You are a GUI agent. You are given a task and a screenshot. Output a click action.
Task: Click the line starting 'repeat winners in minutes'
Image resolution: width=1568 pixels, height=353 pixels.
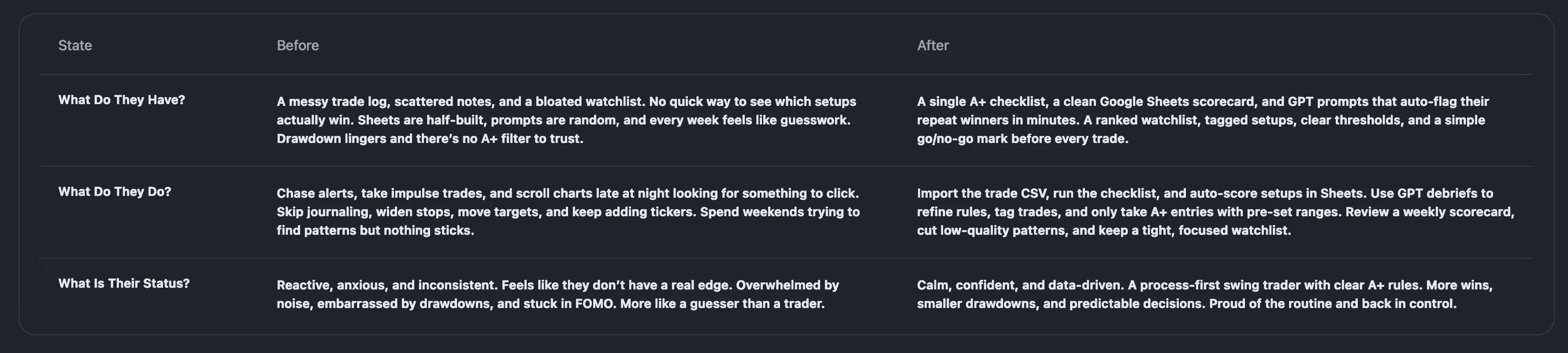click(x=1200, y=120)
